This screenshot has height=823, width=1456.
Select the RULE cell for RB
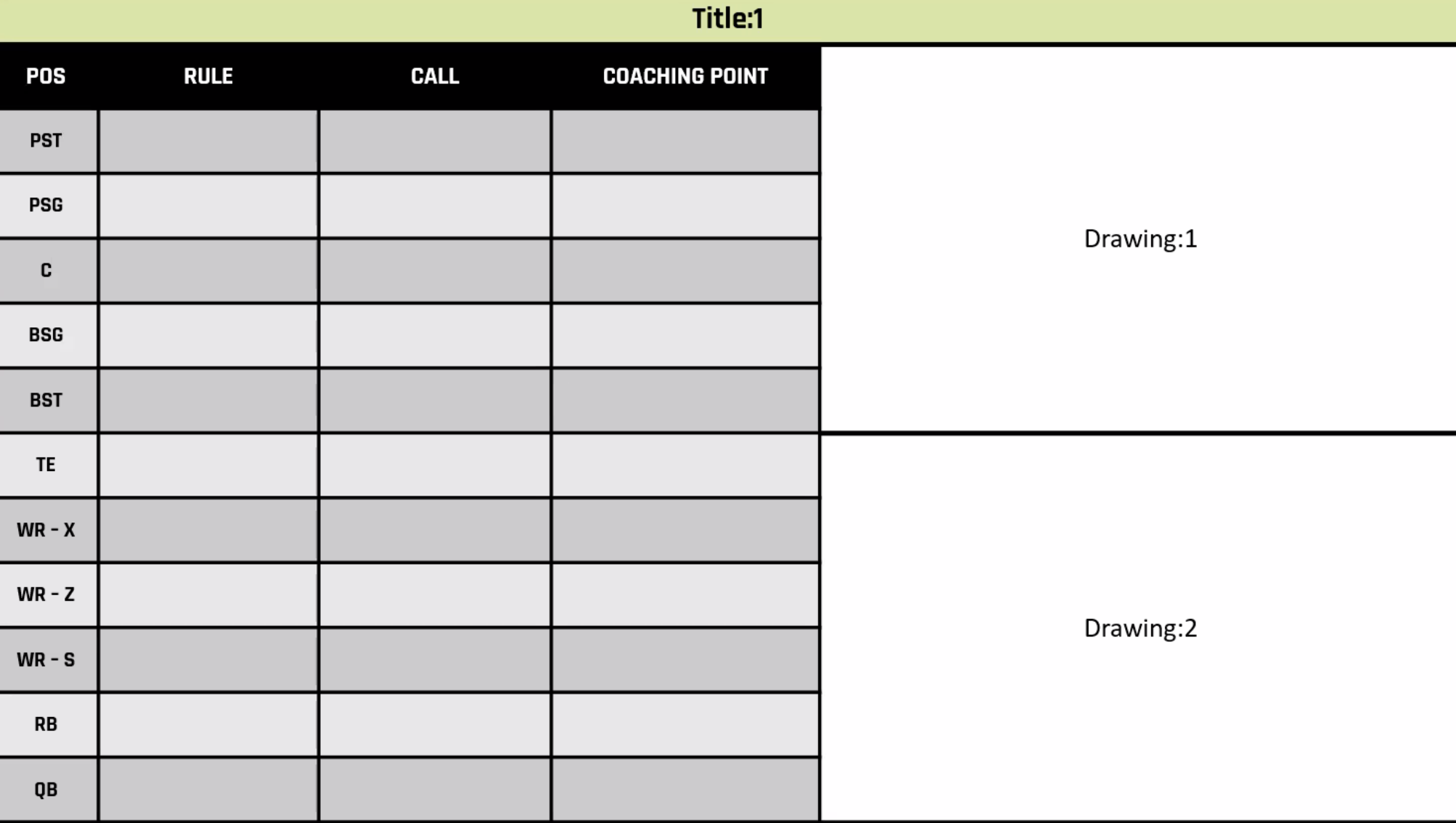click(x=208, y=724)
